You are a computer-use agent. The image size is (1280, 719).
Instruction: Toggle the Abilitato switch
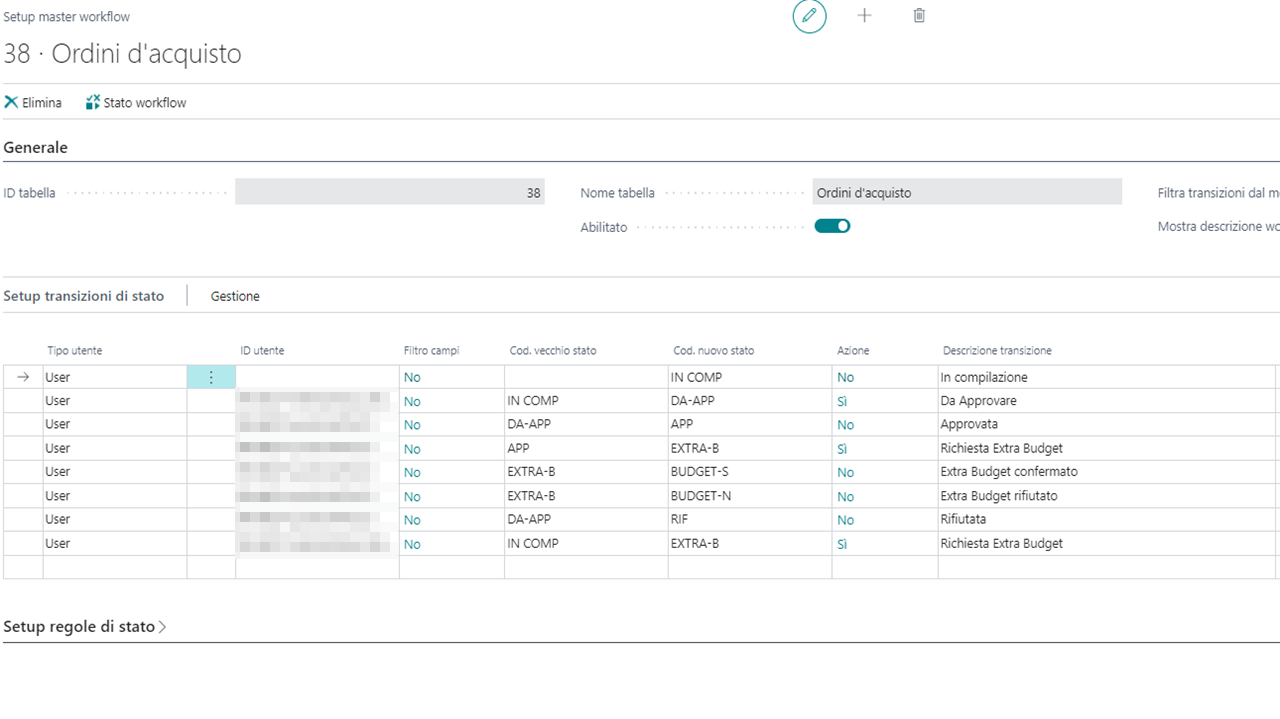832,226
